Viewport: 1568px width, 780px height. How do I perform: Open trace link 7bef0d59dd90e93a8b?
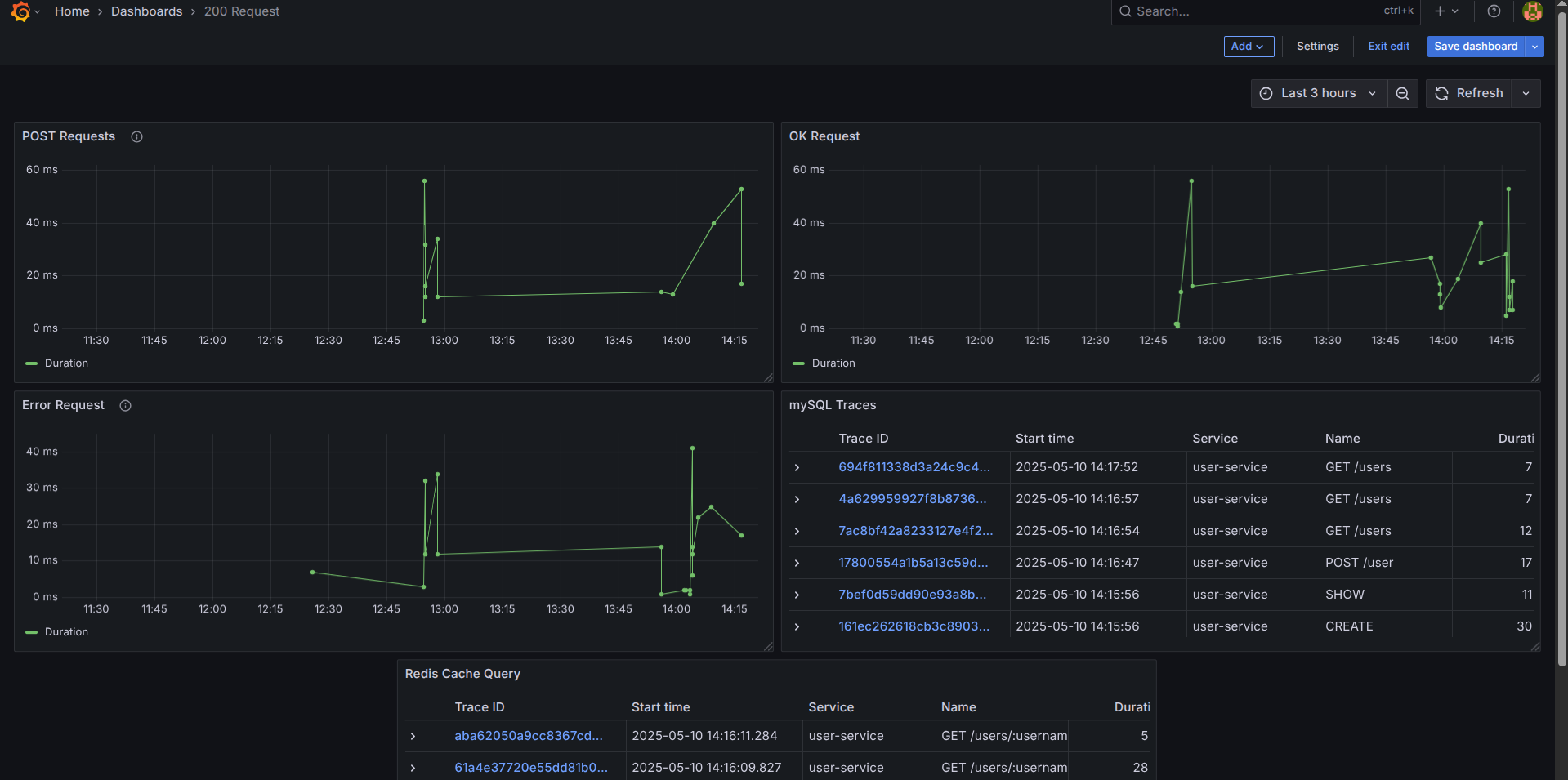click(912, 595)
